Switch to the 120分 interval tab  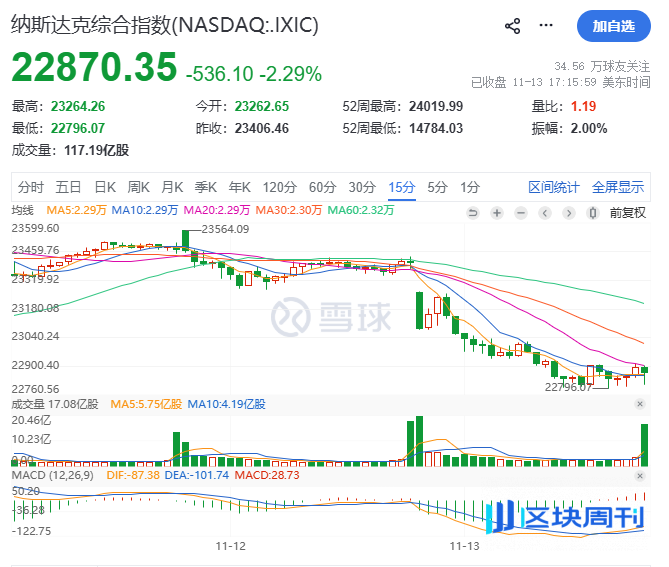[x=280, y=187]
